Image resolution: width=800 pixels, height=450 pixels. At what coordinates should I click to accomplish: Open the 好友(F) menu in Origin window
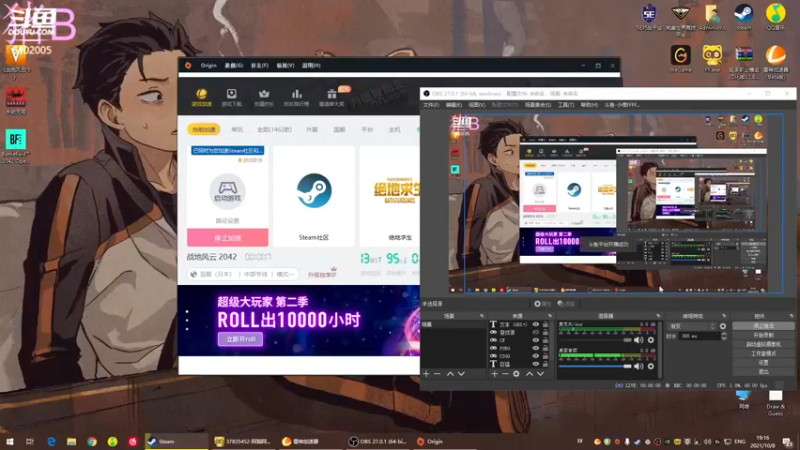[x=259, y=65]
